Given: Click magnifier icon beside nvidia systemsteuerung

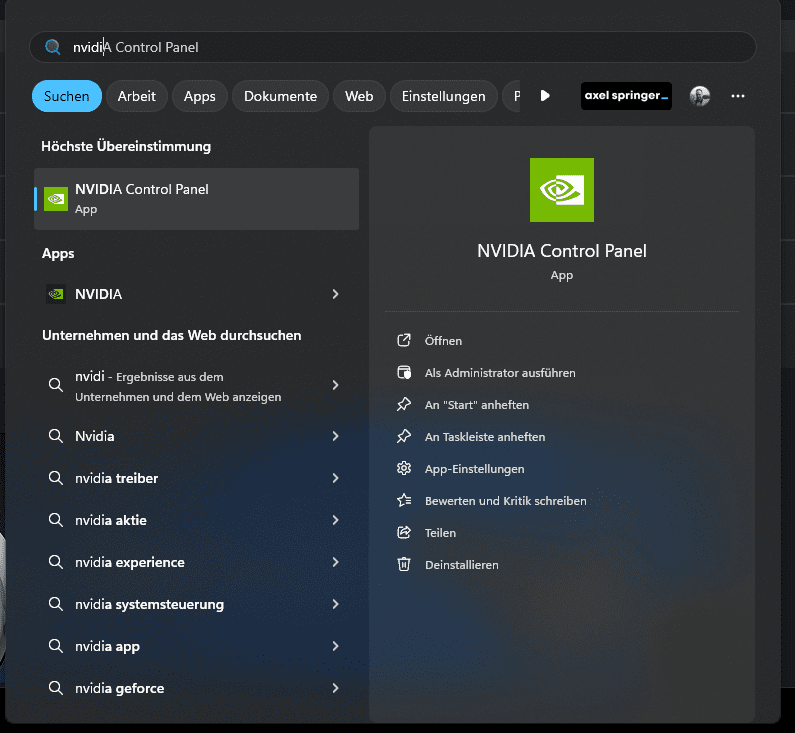Looking at the screenshot, I should (x=56, y=604).
